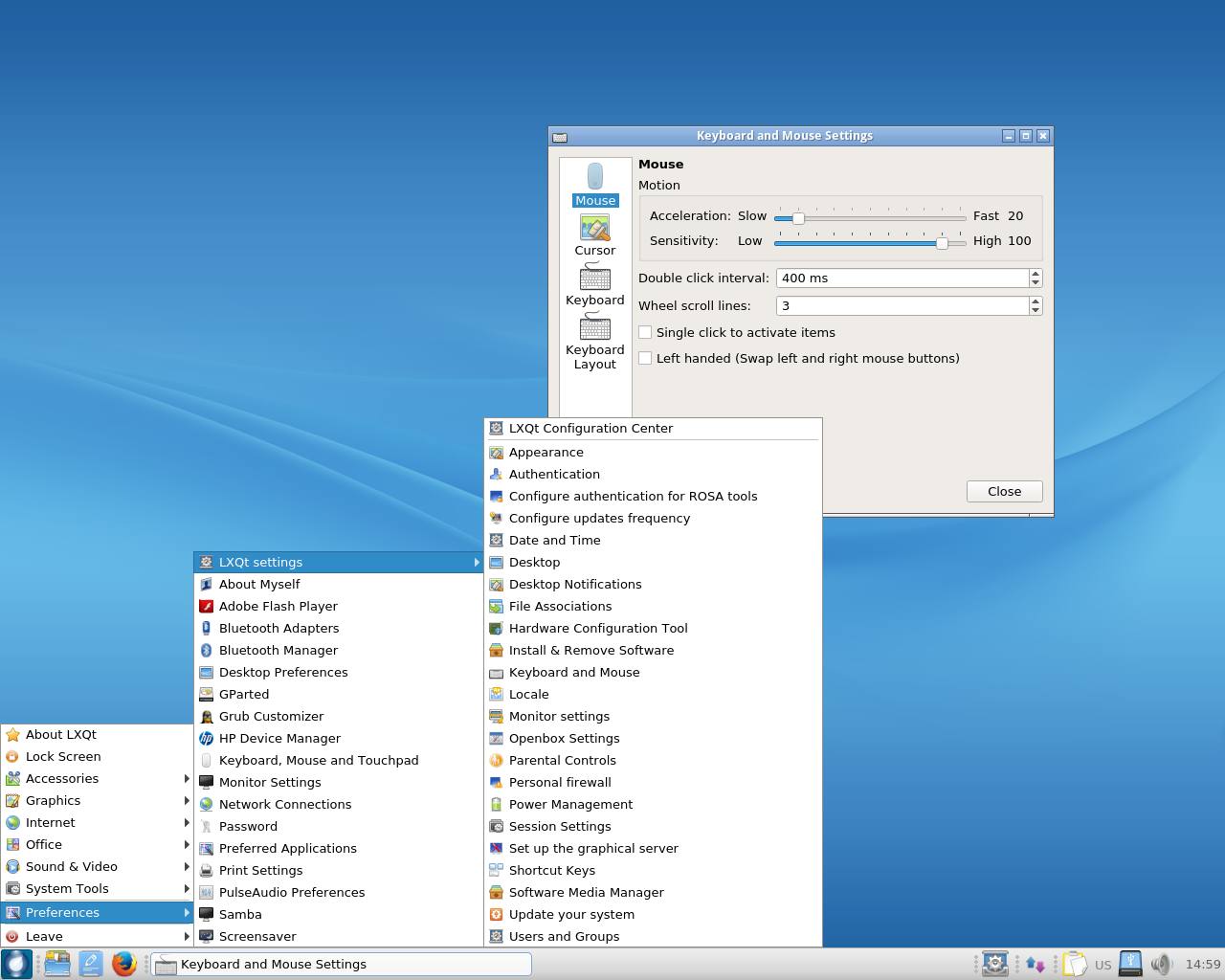The image size is (1225, 980).
Task: Expand the Office submenu
Action: coord(97,844)
